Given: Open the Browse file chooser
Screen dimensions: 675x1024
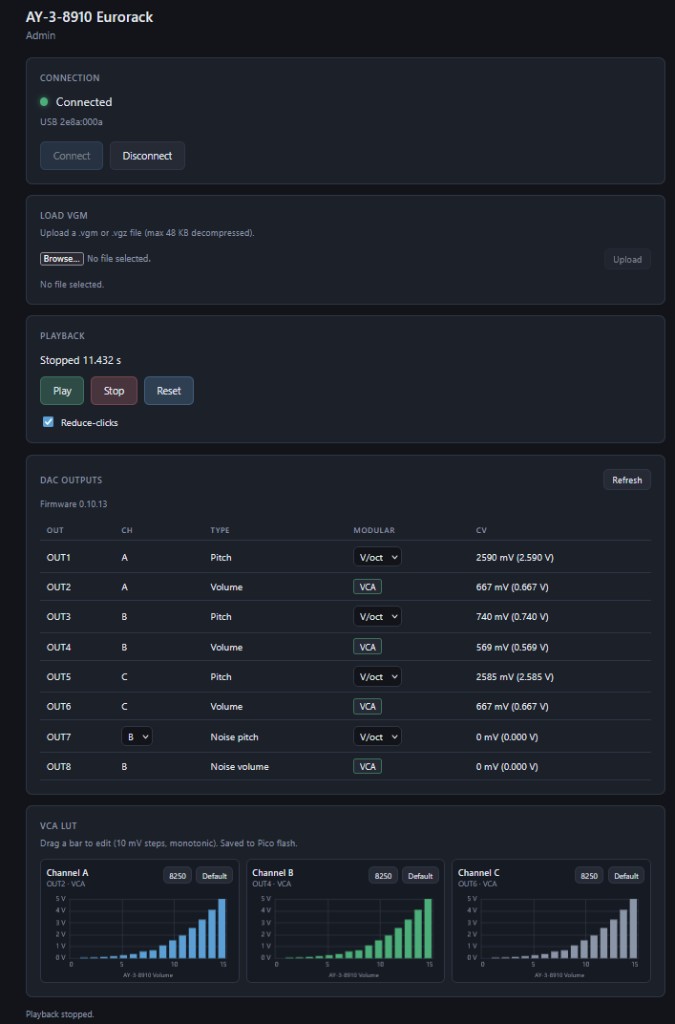Looking at the screenshot, I should [x=61, y=259].
